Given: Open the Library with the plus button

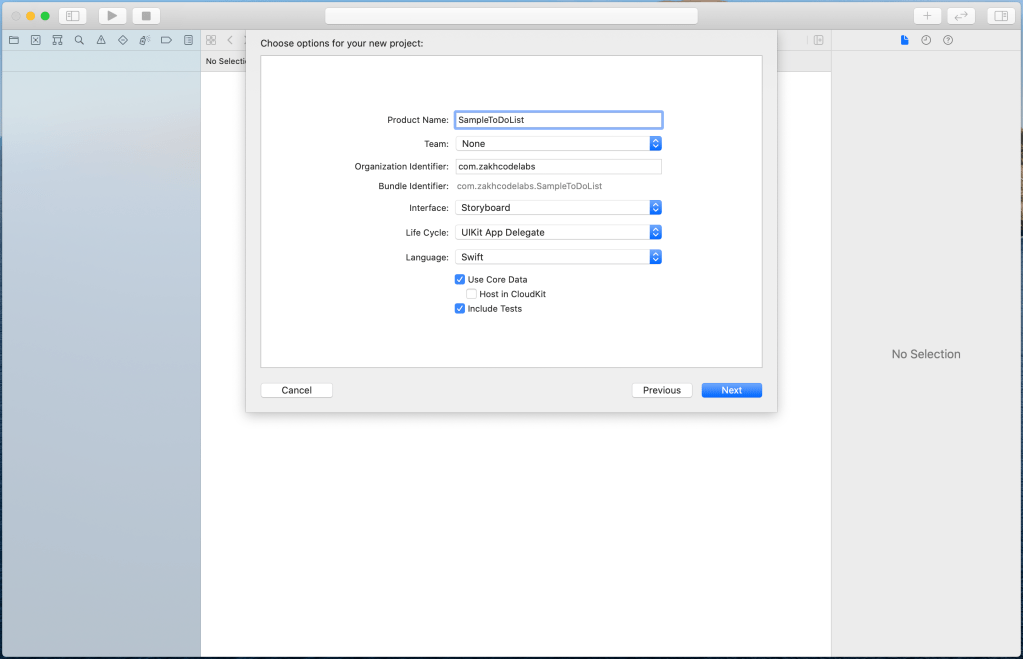Looking at the screenshot, I should coord(927,16).
